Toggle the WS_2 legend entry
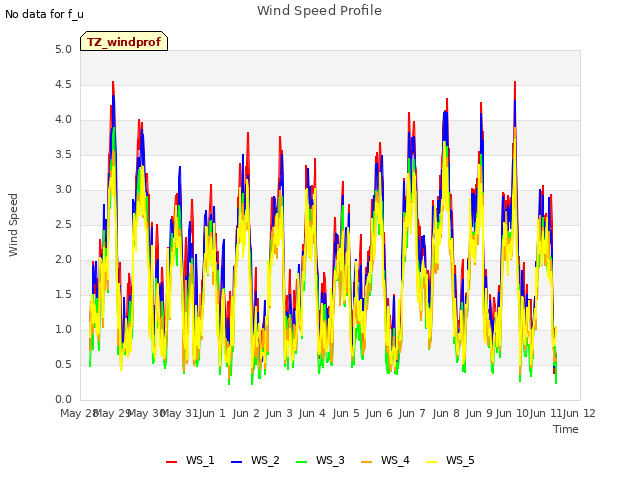640x480 pixels. pyautogui.click(x=255, y=460)
